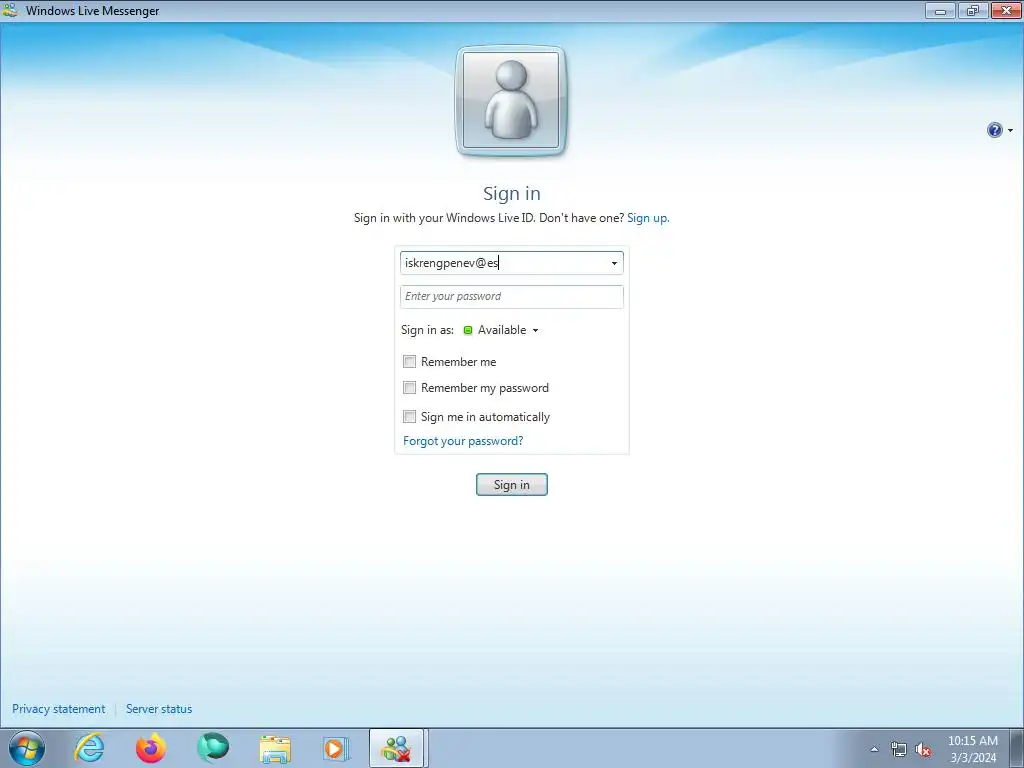Open the help menu dropdown arrow

pos(1010,131)
